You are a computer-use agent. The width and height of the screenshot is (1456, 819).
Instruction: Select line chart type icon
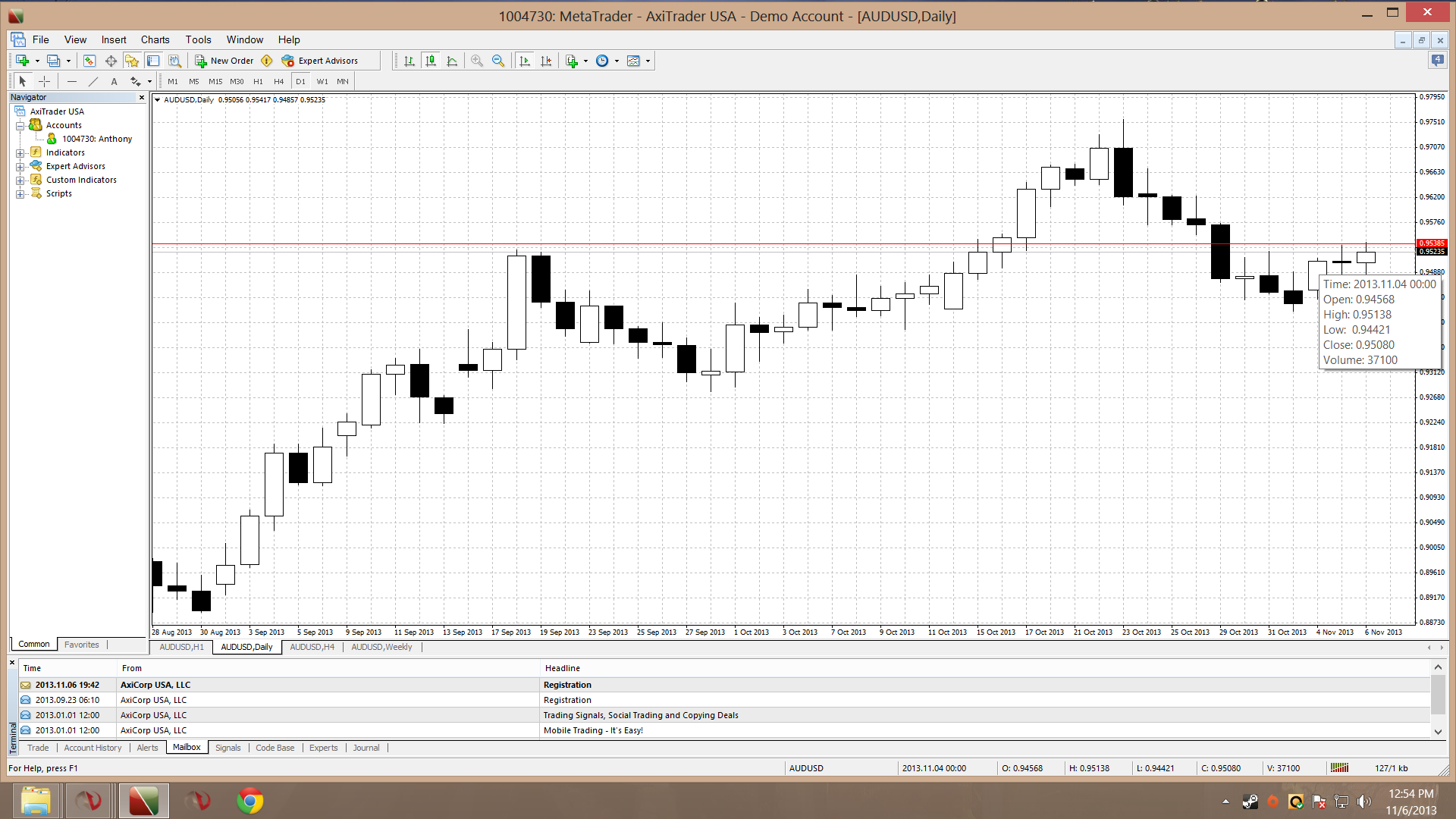(452, 61)
